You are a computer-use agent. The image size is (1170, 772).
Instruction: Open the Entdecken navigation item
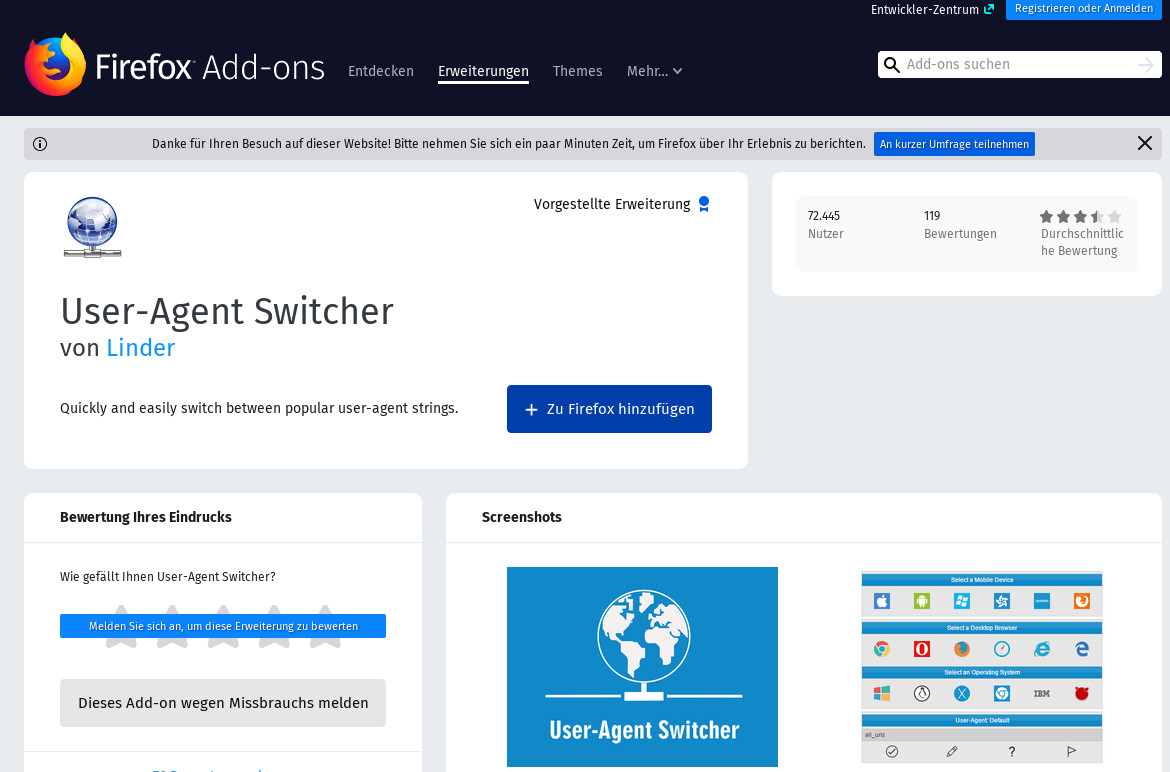[x=381, y=71]
